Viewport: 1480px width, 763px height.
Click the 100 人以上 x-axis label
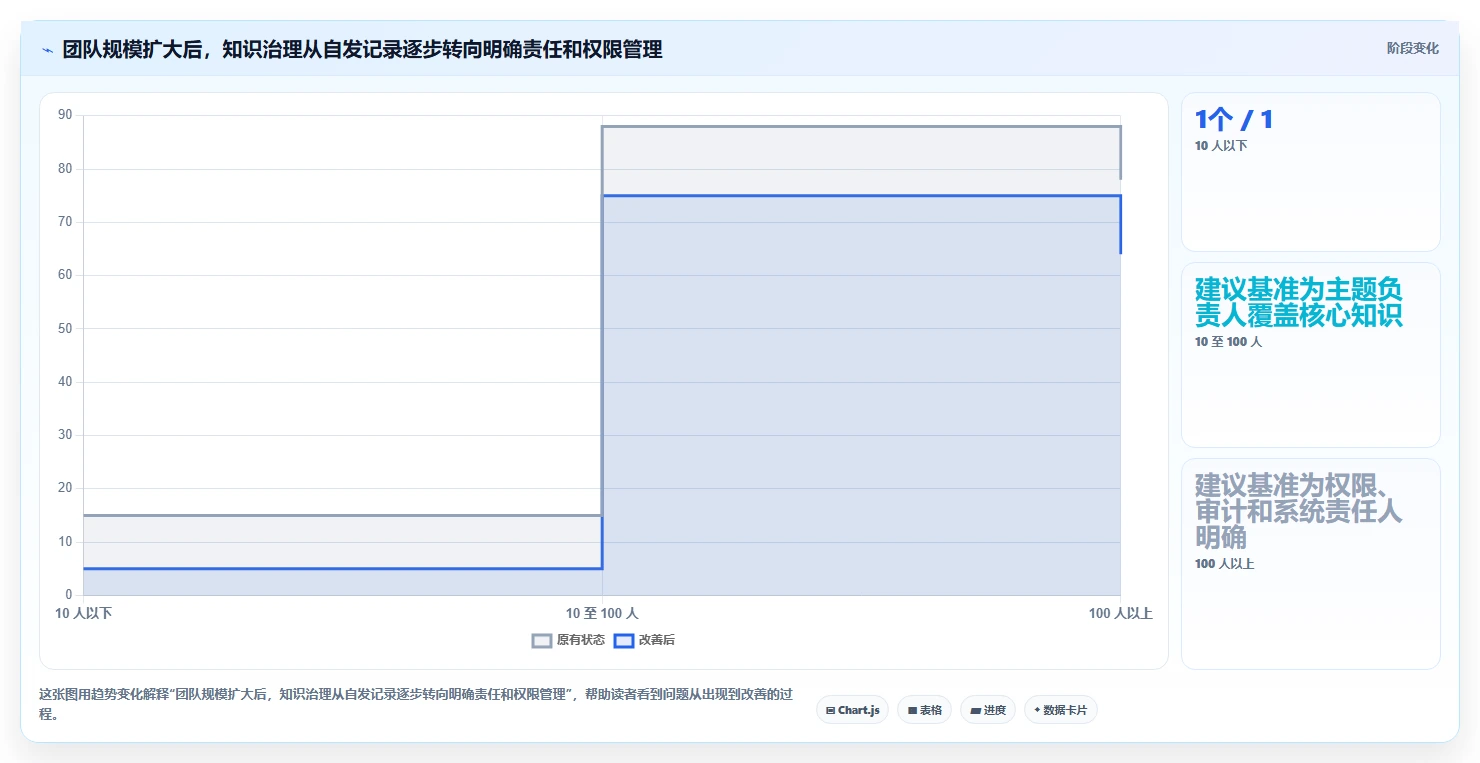1121,614
